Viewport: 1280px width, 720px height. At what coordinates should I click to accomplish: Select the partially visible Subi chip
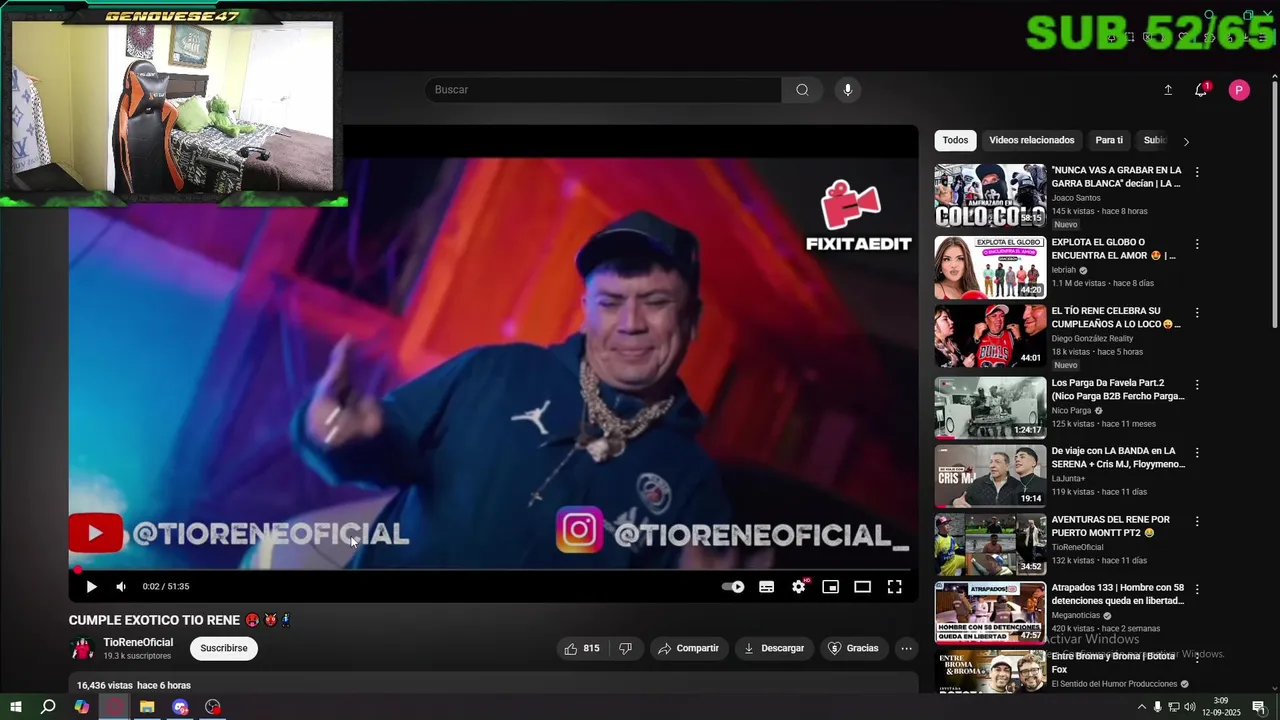pos(1154,141)
